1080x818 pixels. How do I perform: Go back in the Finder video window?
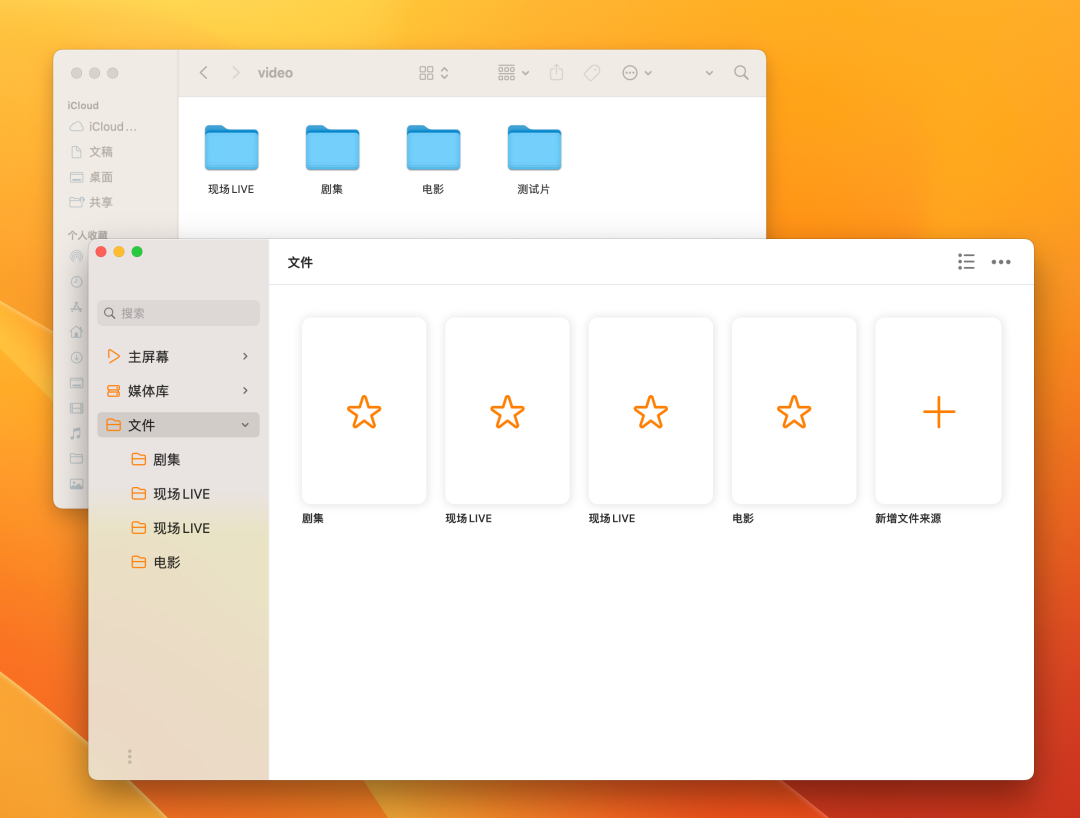[203, 73]
